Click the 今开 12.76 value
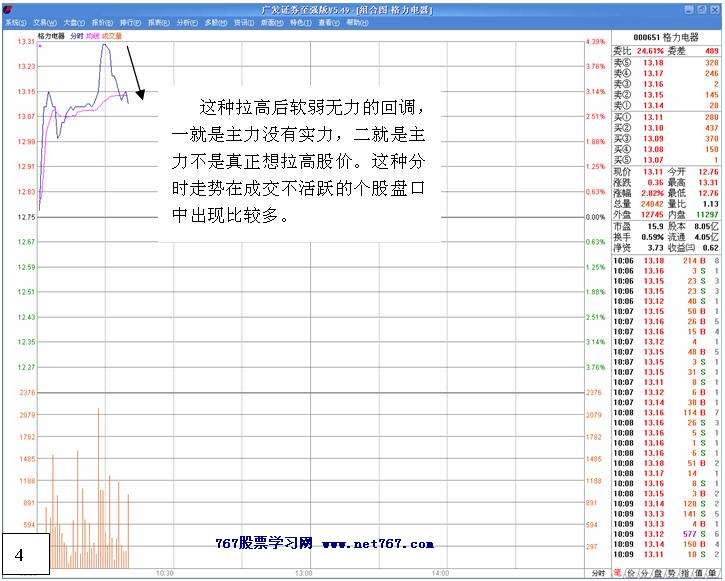725x581 pixels. [708, 172]
